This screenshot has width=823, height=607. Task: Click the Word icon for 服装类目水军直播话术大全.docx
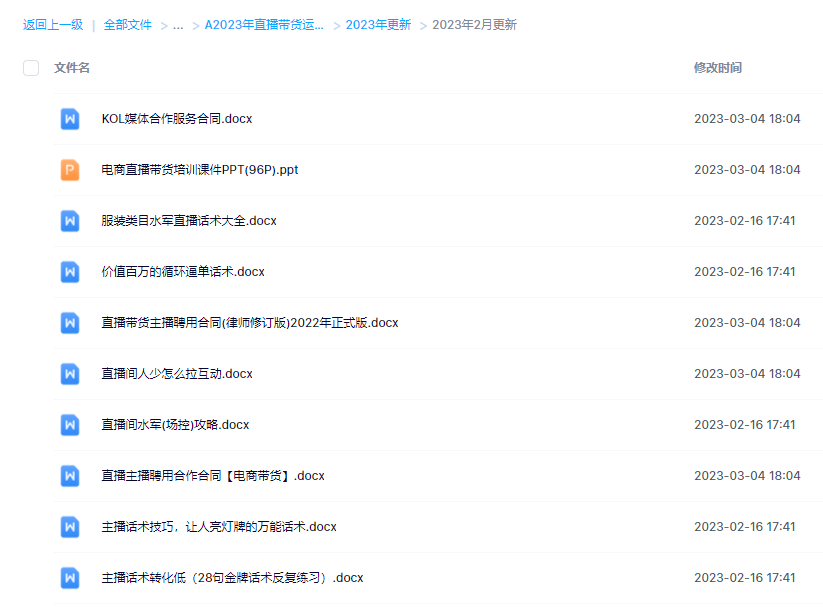tap(70, 221)
